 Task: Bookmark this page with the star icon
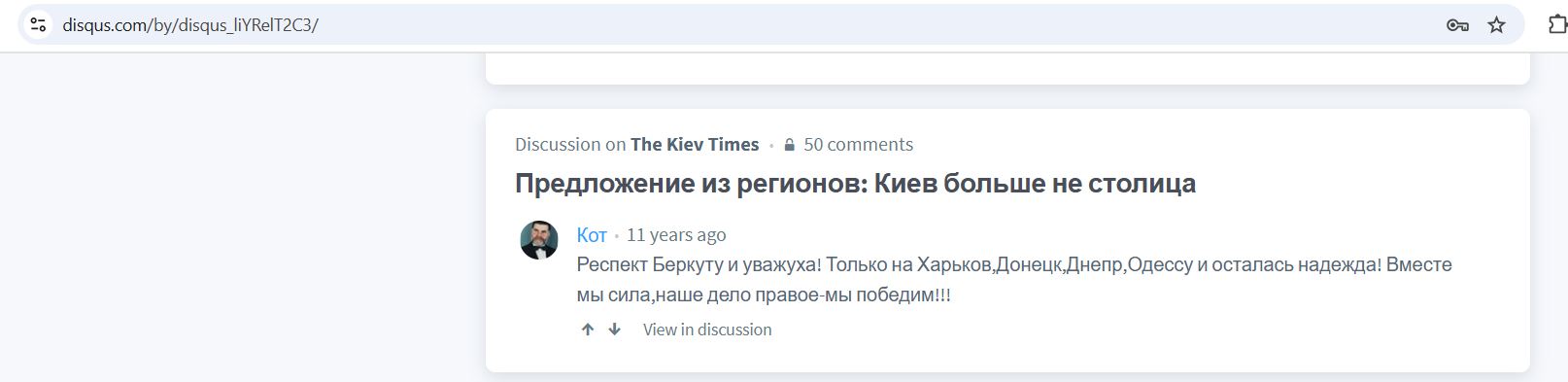1497,25
